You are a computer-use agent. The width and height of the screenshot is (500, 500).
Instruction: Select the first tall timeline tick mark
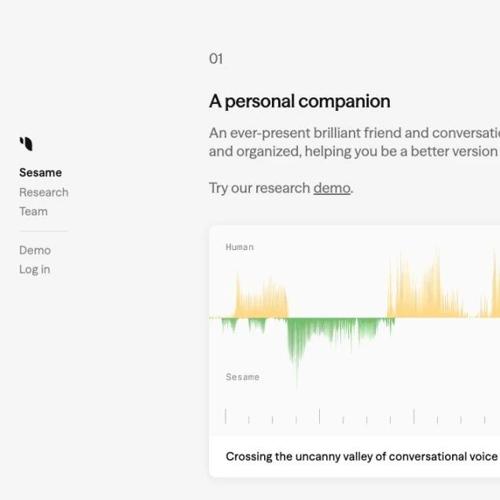(x=226, y=416)
